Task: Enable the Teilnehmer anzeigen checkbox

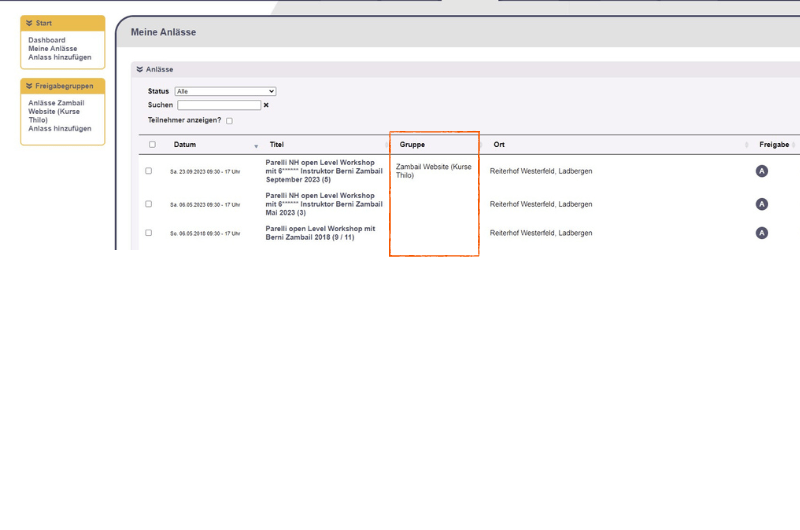Action: point(229,121)
